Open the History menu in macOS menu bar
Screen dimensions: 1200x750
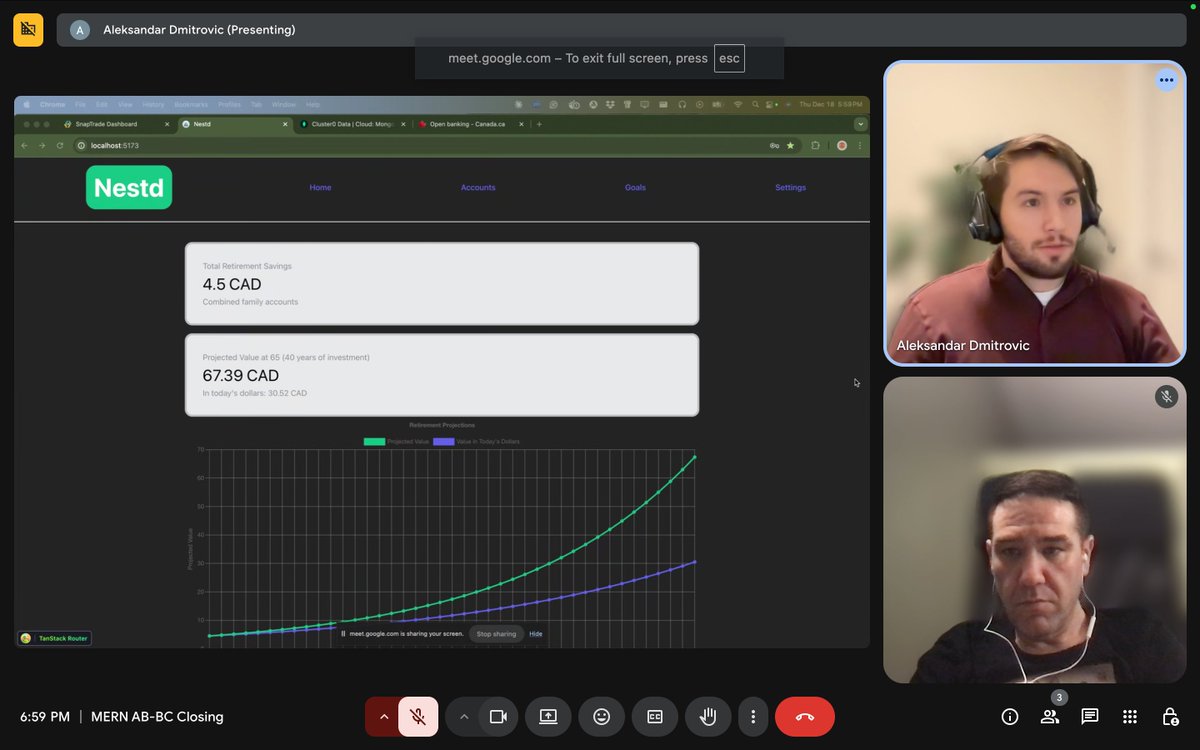(153, 104)
